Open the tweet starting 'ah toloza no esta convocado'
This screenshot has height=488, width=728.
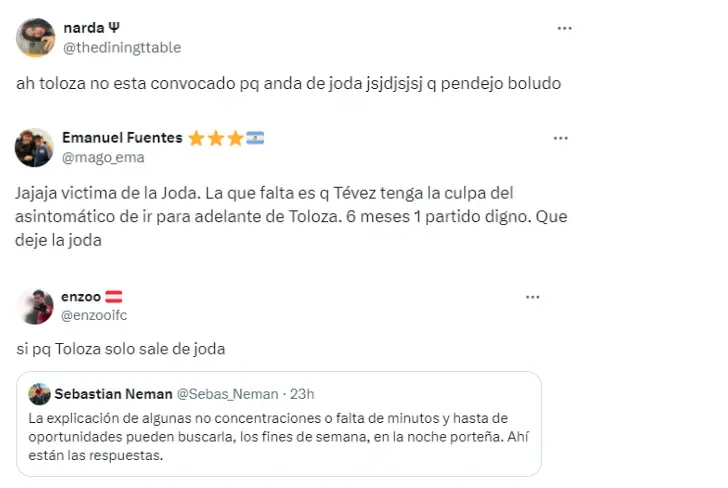click(x=288, y=84)
